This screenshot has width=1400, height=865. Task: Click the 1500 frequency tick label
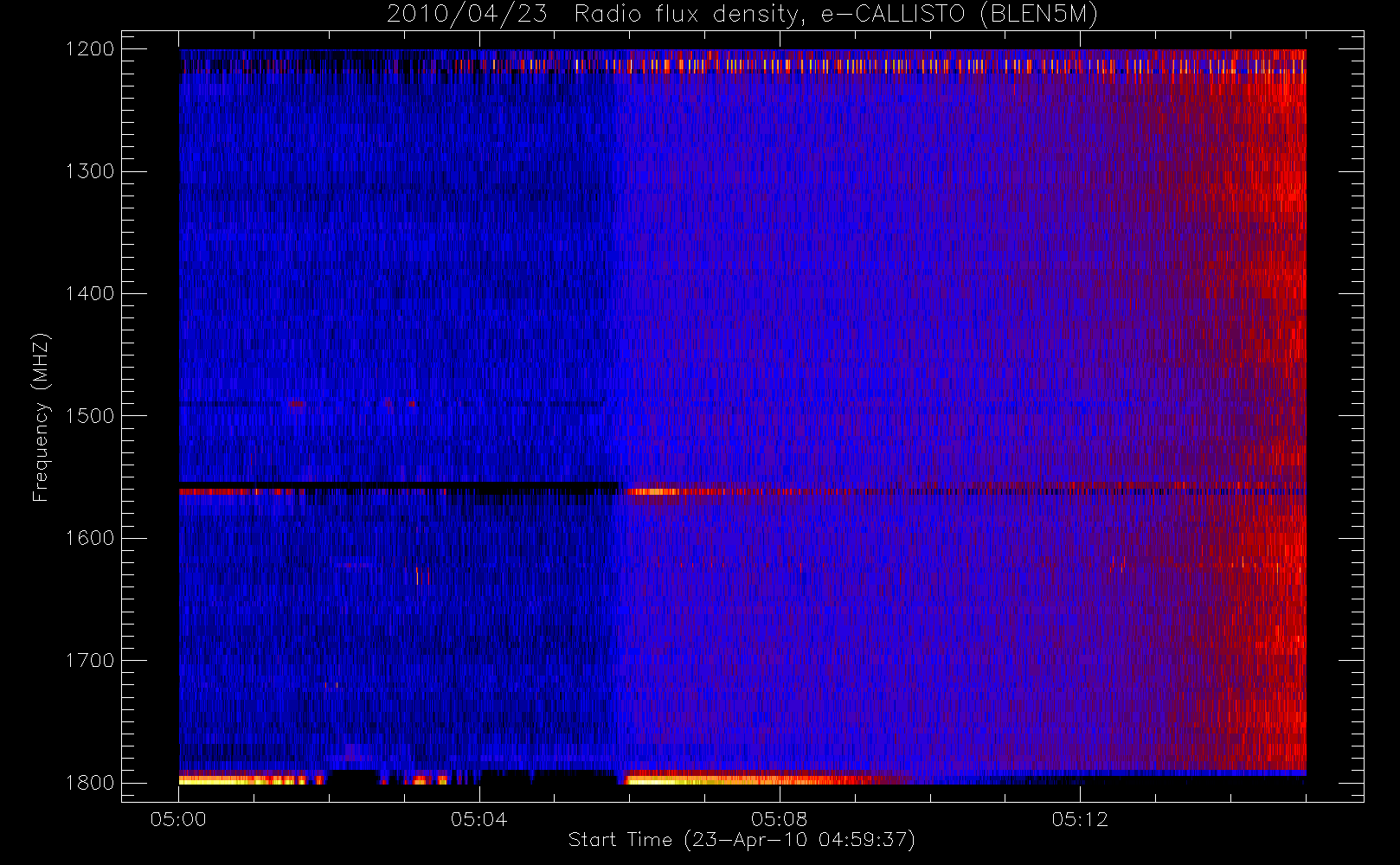[x=91, y=416]
